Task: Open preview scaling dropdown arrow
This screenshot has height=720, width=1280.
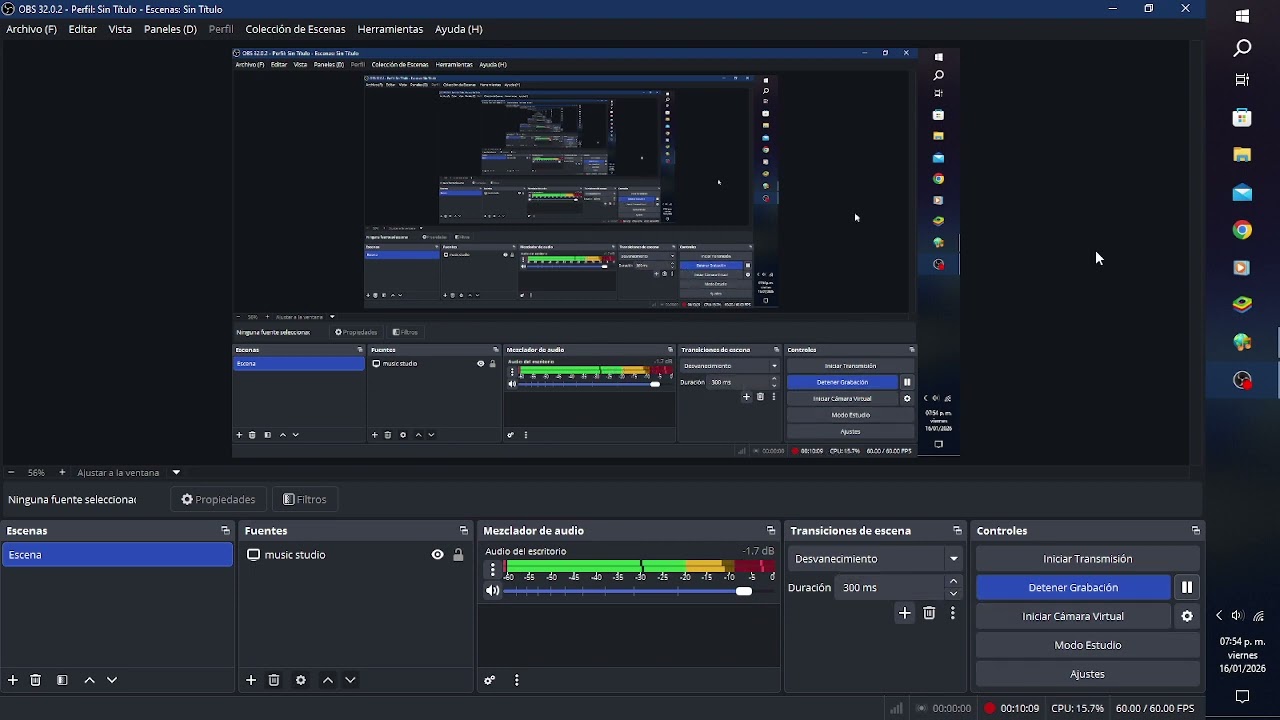Action: [x=176, y=472]
